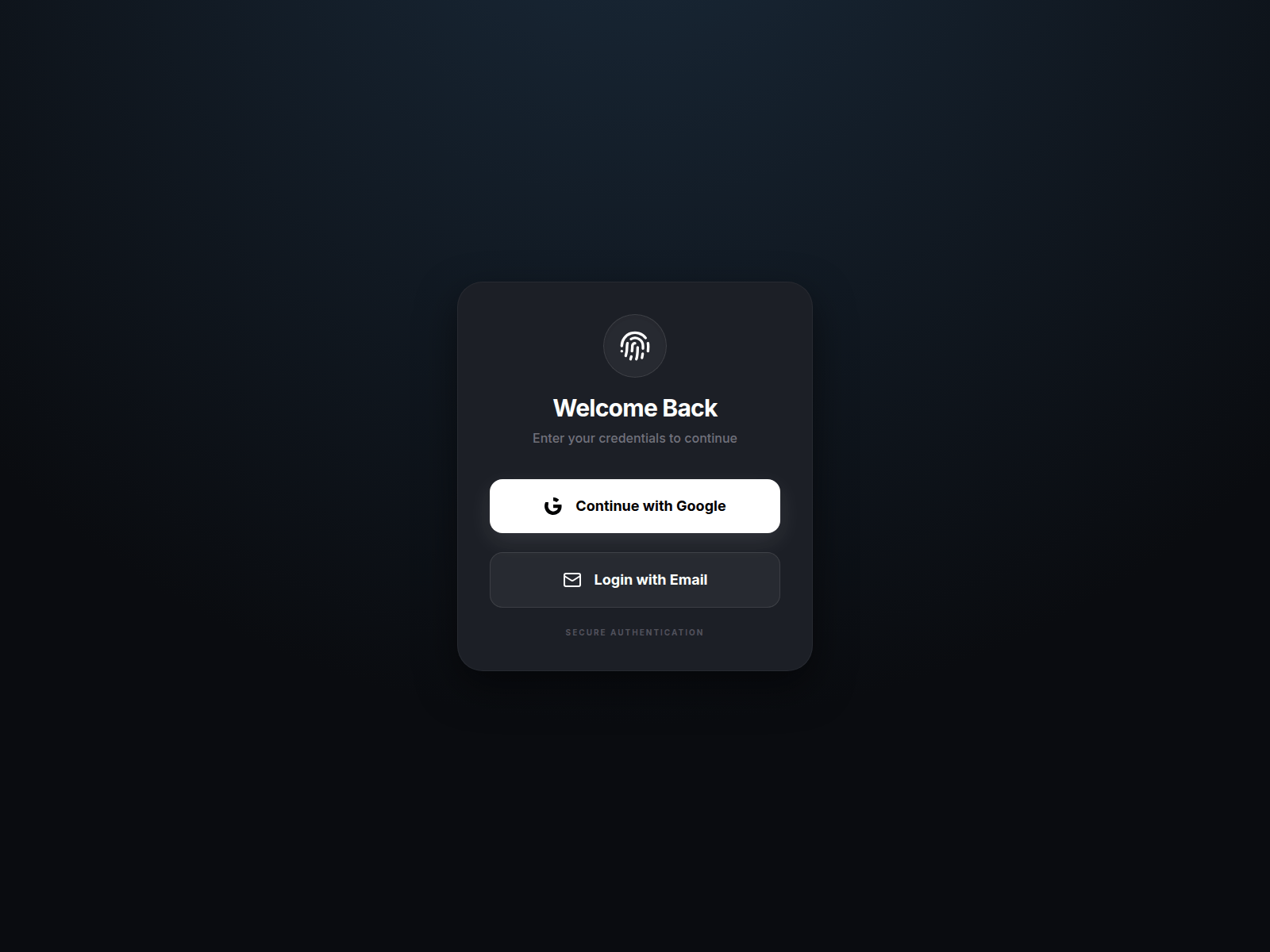Click the word "SECURE" in footer caption
This screenshot has height=952, width=1270.
(x=586, y=632)
